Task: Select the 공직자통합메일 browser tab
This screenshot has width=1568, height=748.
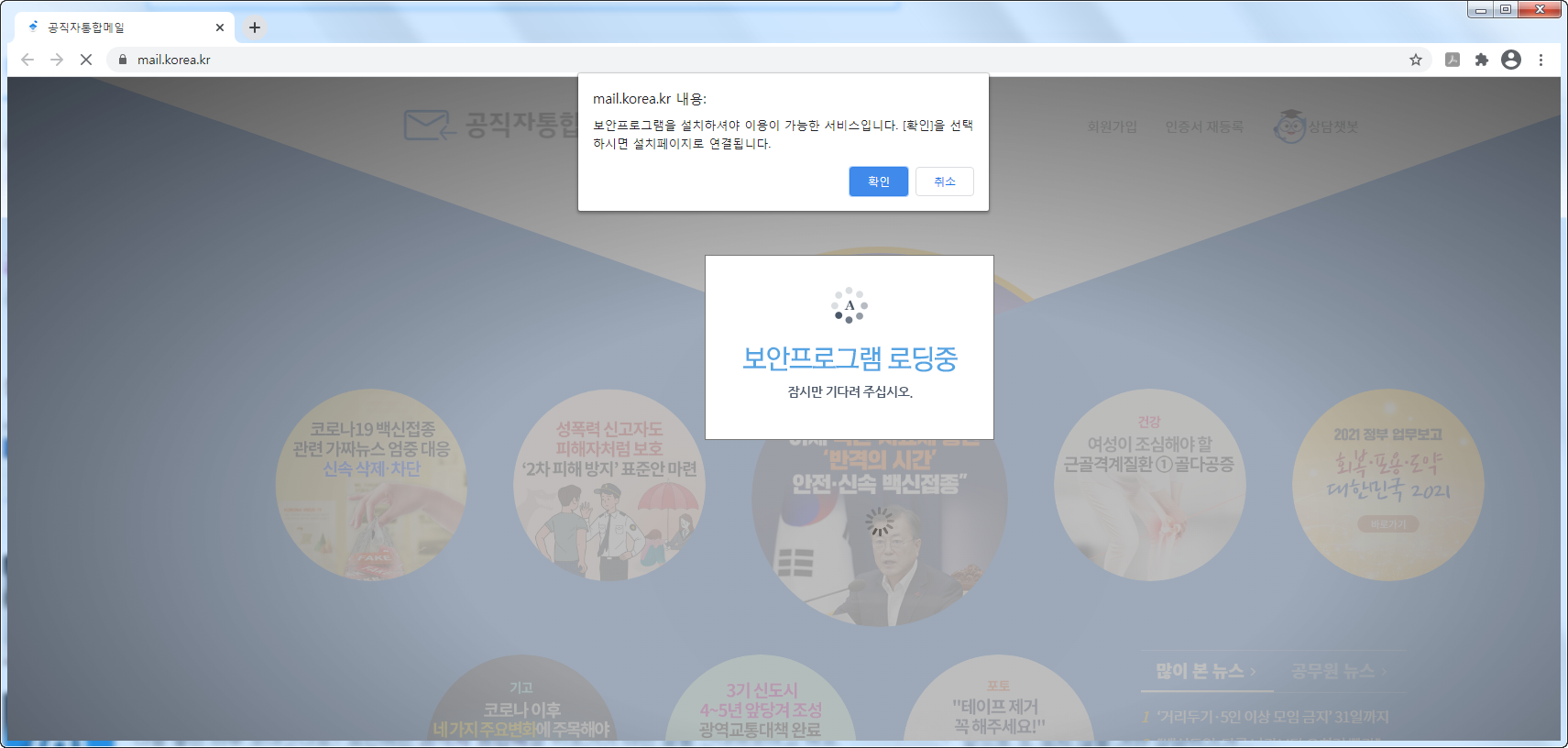Action: click(x=124, y=27)
